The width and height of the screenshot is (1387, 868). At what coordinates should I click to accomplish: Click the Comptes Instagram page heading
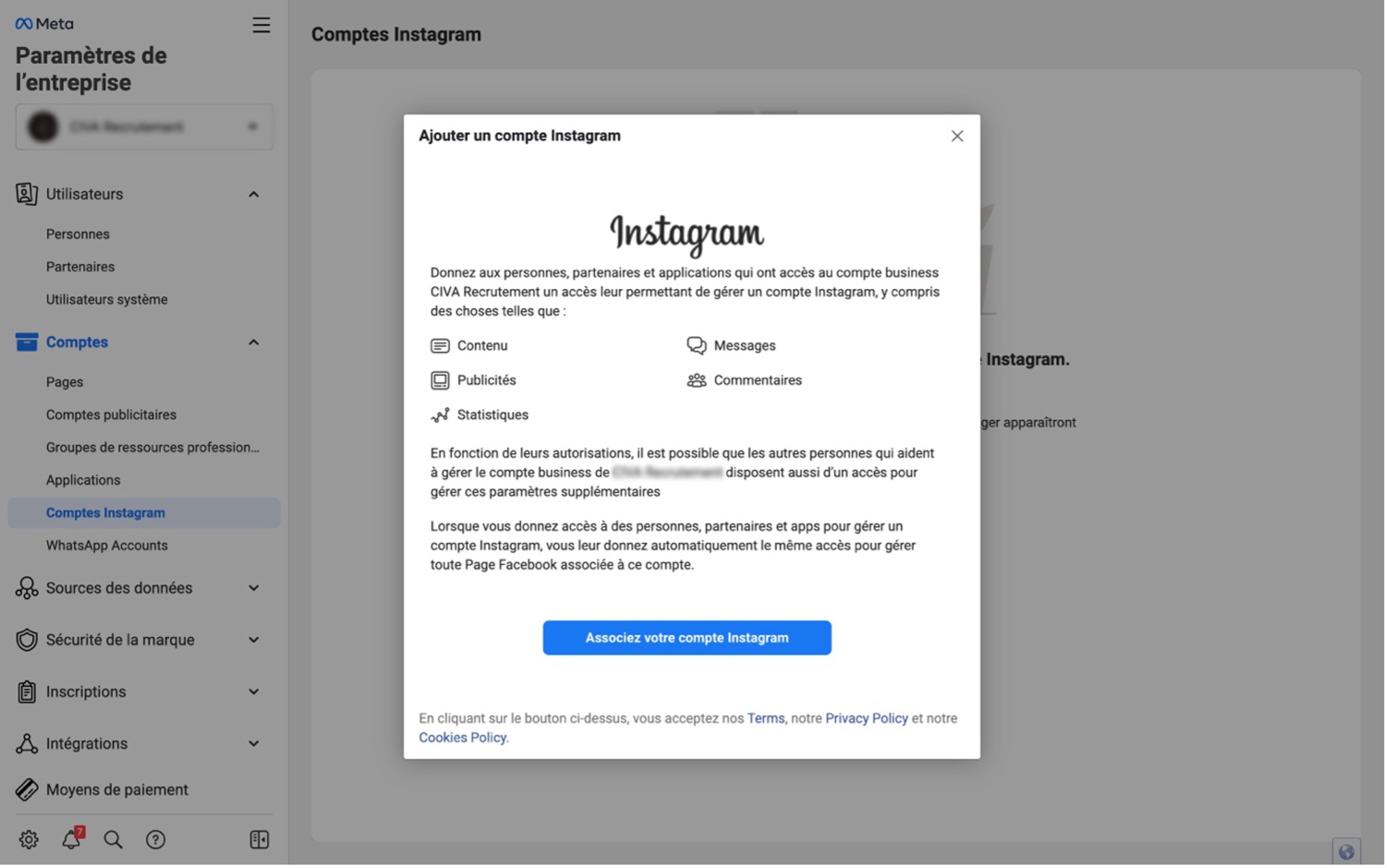(x=397, y=35)
